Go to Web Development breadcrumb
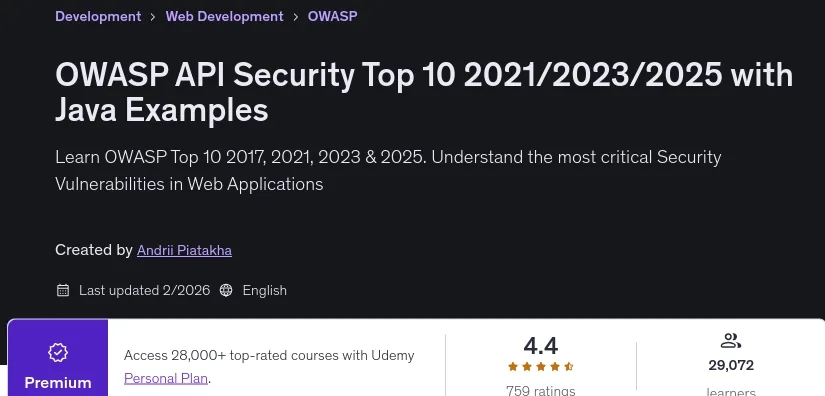This screenshot has width=825, height=396. [x=224, y=16]
